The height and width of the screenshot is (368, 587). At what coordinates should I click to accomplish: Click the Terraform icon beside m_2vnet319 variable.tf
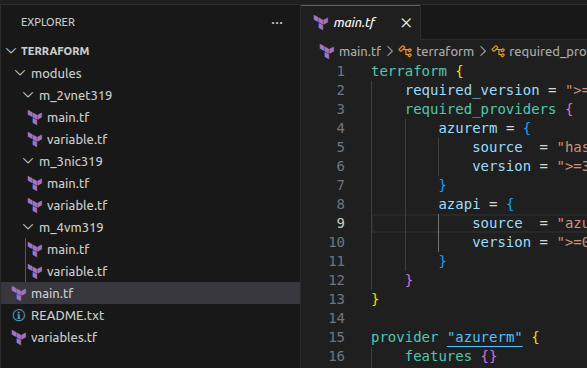point(35,140)
